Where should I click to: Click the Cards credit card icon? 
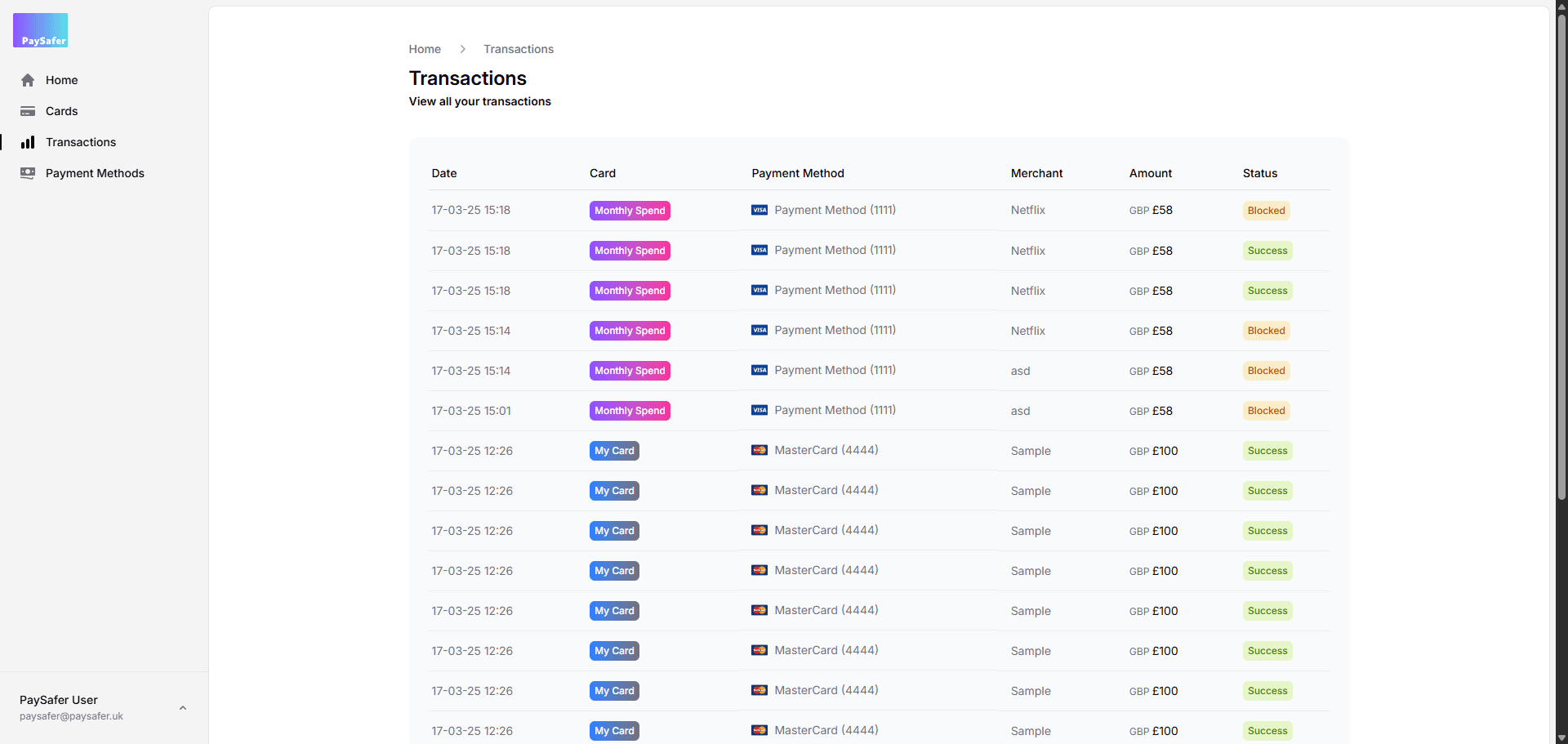(x=28, y=111)
